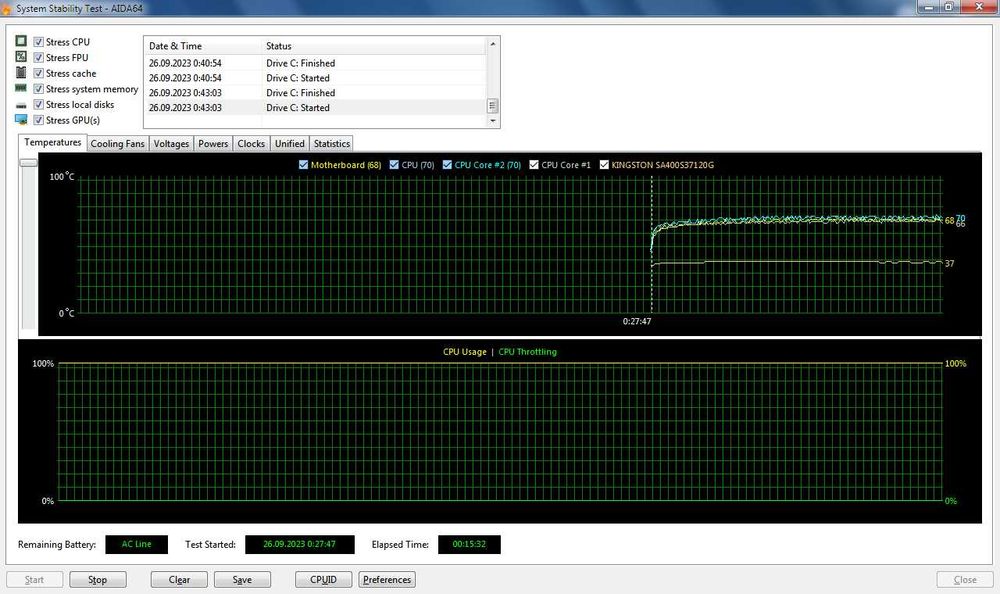Switch to the Cooling Fans tab
This screenshot has height=594, width=1000.
point(117,144)
